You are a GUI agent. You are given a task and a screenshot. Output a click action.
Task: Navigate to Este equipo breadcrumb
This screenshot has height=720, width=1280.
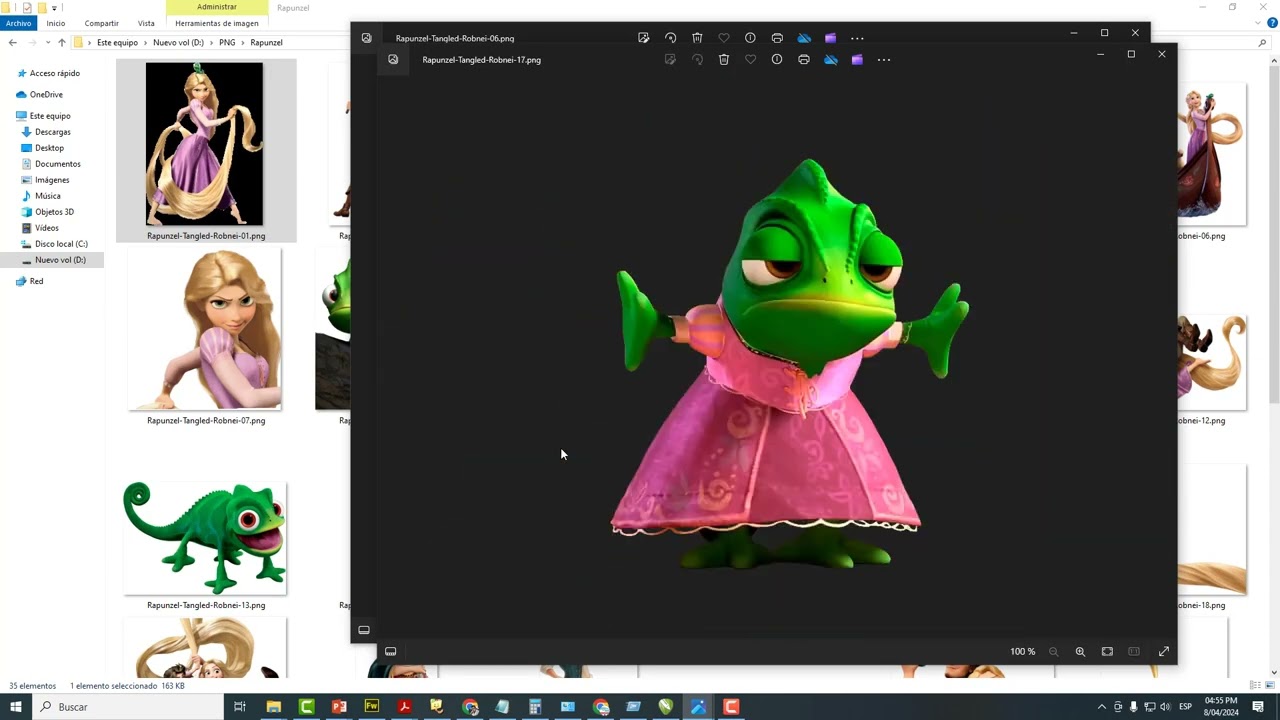pos(117,43)
